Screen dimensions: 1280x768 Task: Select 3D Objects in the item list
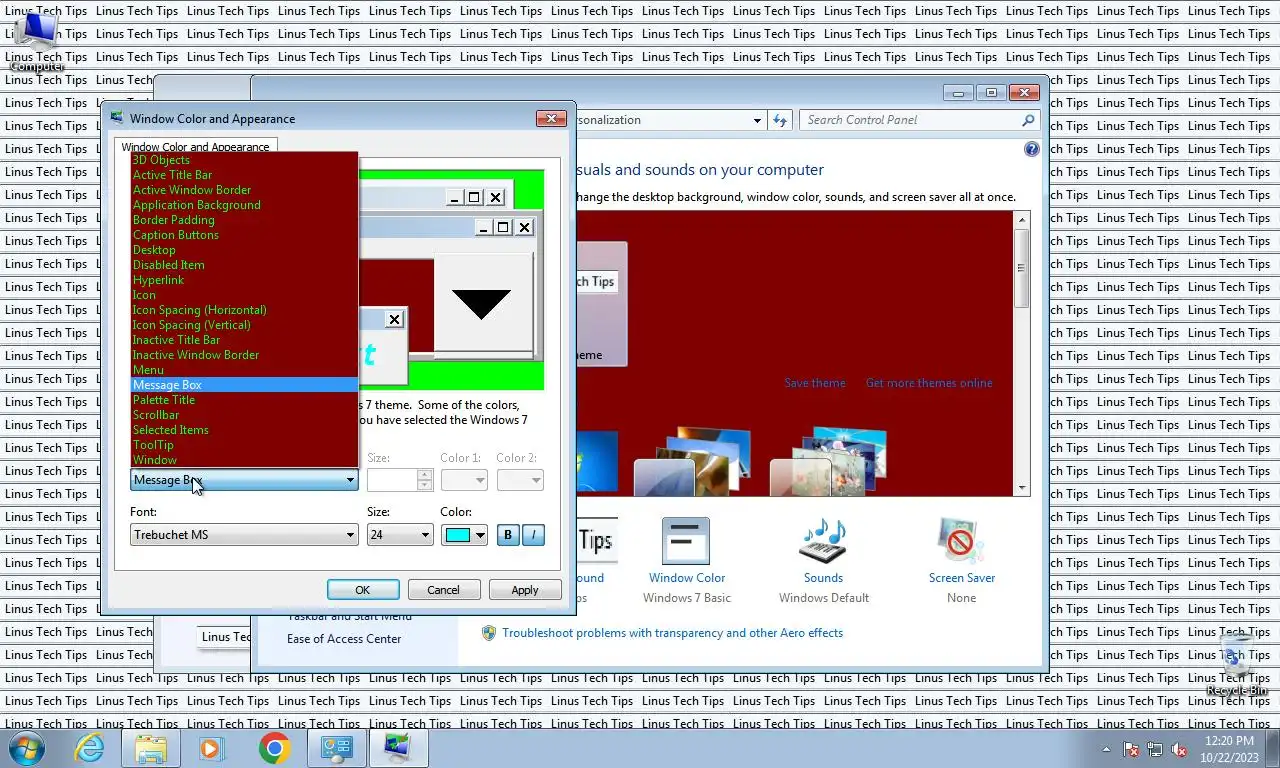pyautogui.click(x=244, y=160)
